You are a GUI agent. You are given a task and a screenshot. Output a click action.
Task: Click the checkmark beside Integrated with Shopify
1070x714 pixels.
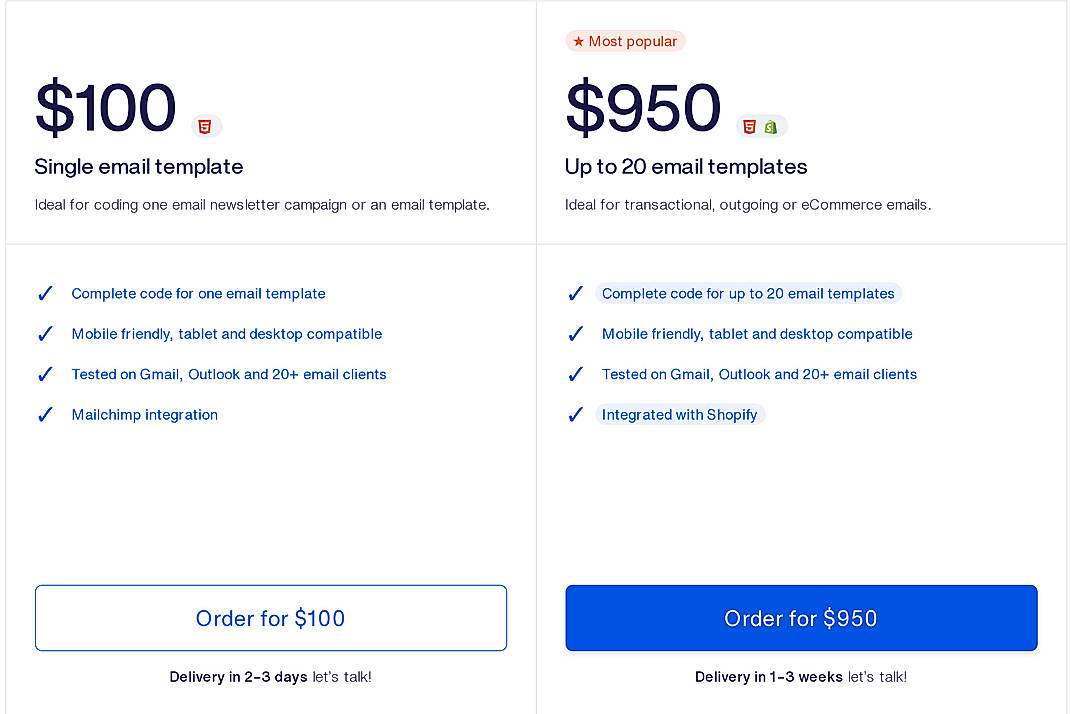575,414
